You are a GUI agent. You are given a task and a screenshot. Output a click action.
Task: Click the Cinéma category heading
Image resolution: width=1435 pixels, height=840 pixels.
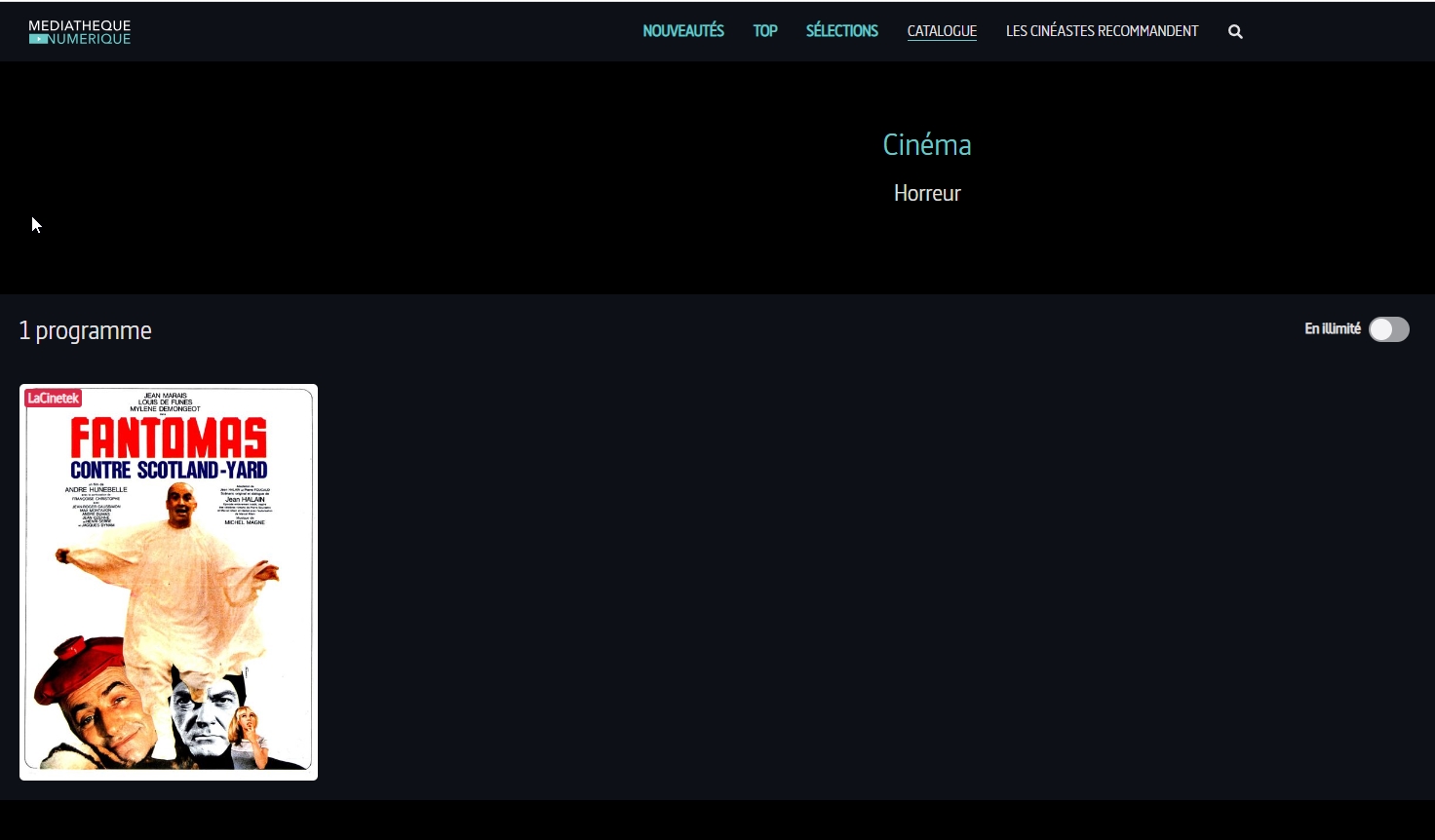927,145
